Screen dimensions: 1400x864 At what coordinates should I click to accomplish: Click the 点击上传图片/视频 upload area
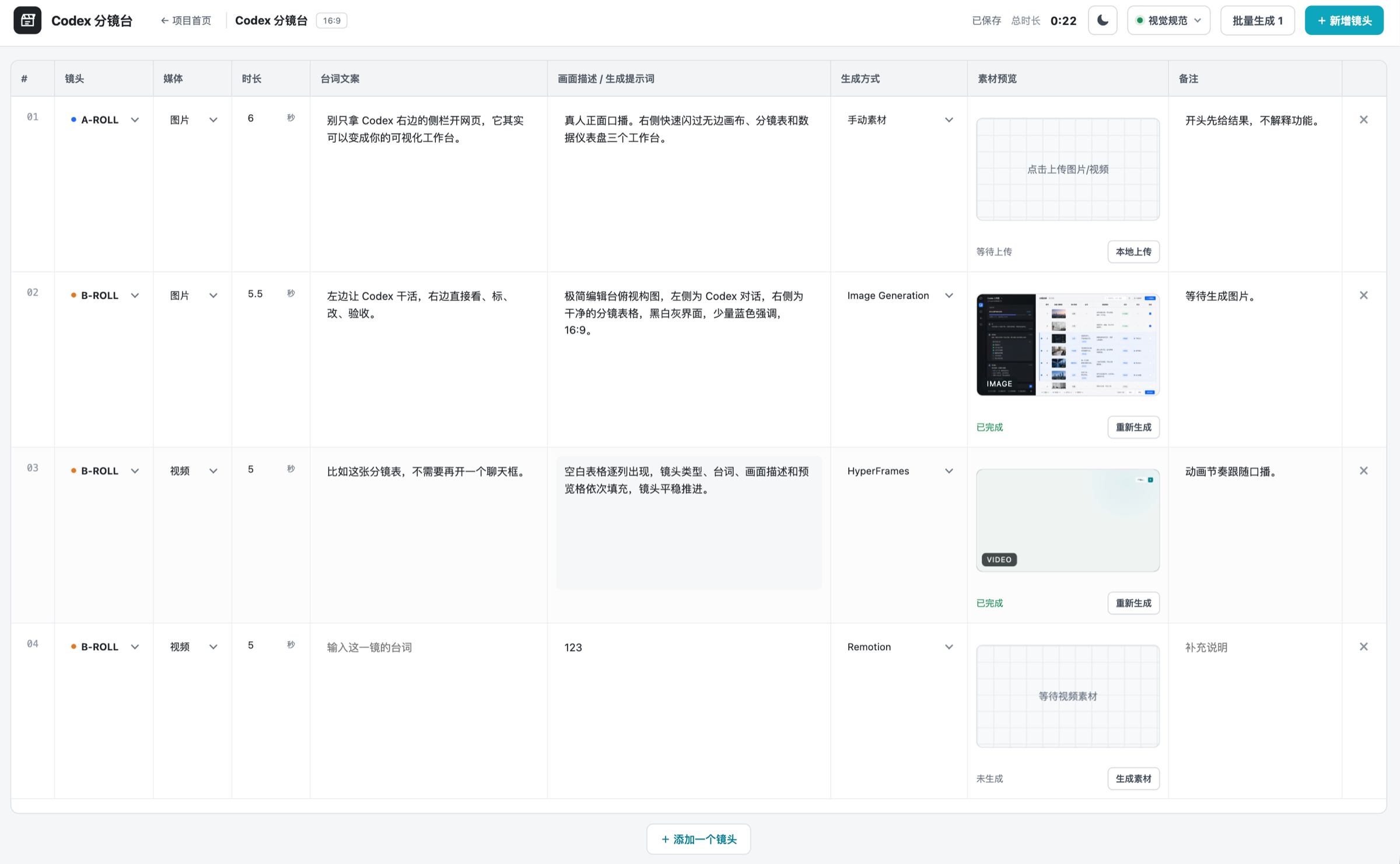click(x=1067, y=170)
